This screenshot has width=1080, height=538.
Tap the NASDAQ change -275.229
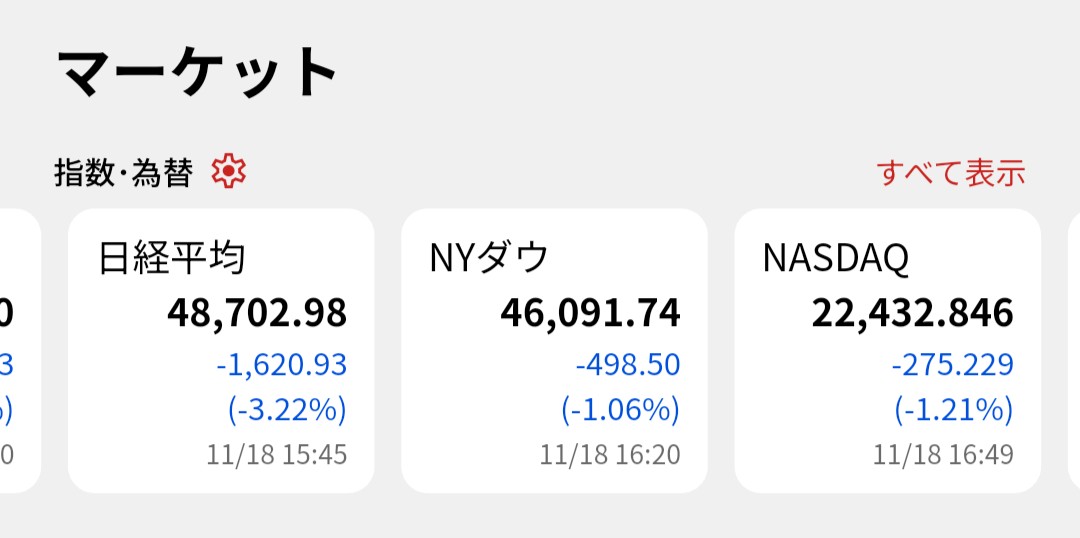click(952, 365)
